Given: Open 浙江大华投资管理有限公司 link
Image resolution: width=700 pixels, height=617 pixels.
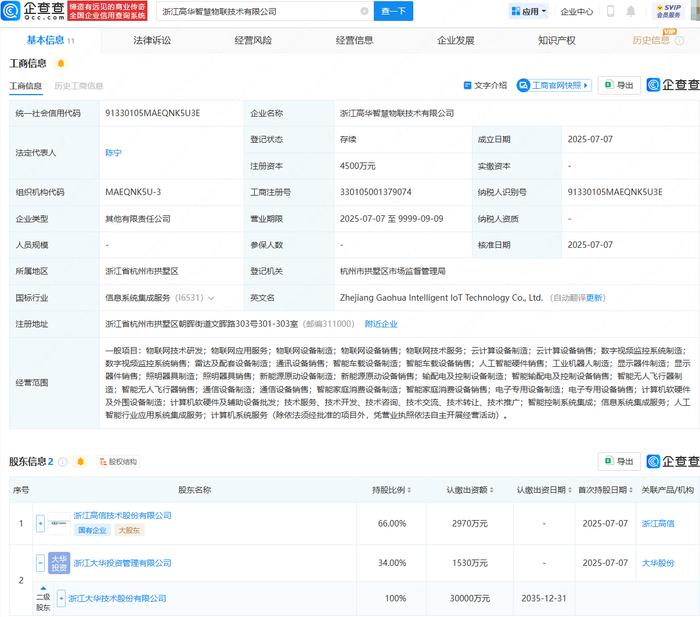Looking at the screenshot, I should (x=122, y=563).
